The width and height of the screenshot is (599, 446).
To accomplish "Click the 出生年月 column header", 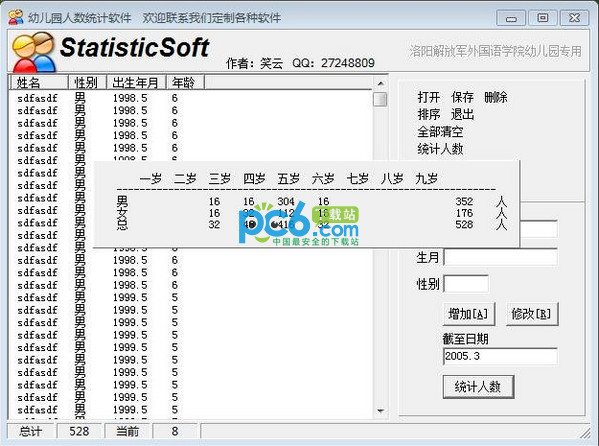I will pos(136,83).
